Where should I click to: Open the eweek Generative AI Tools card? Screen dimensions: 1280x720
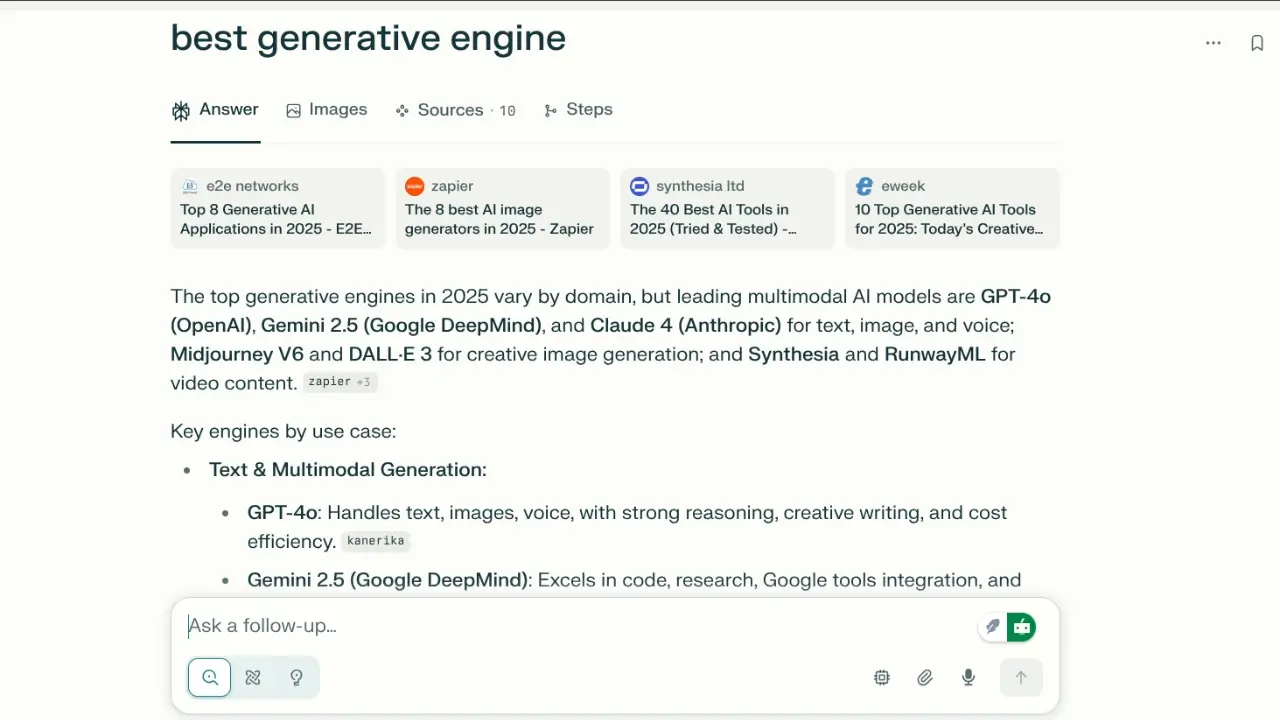(x=952, y=208)
